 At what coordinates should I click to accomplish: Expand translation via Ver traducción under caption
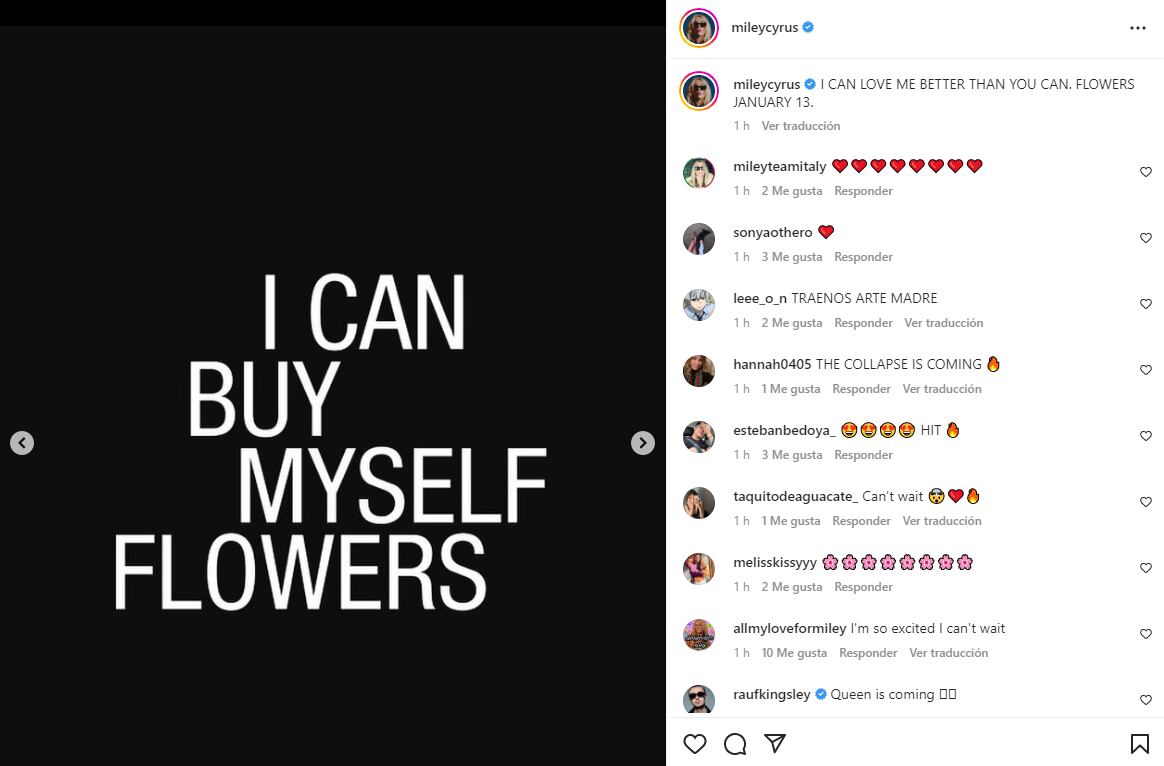pyautogui.click(x=801, y=126)
